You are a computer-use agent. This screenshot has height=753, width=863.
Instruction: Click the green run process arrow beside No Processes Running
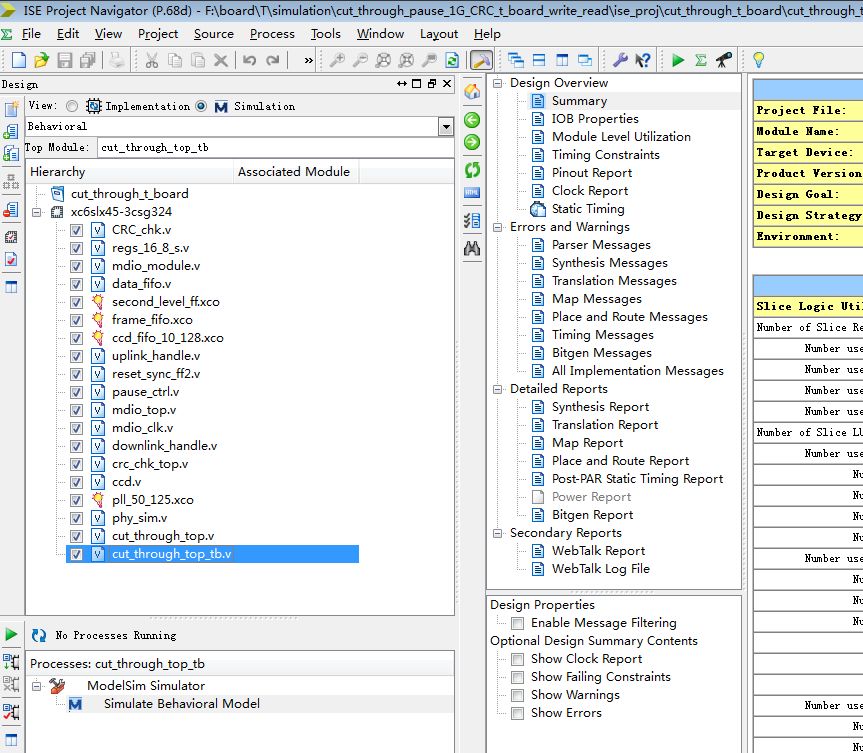10,634
